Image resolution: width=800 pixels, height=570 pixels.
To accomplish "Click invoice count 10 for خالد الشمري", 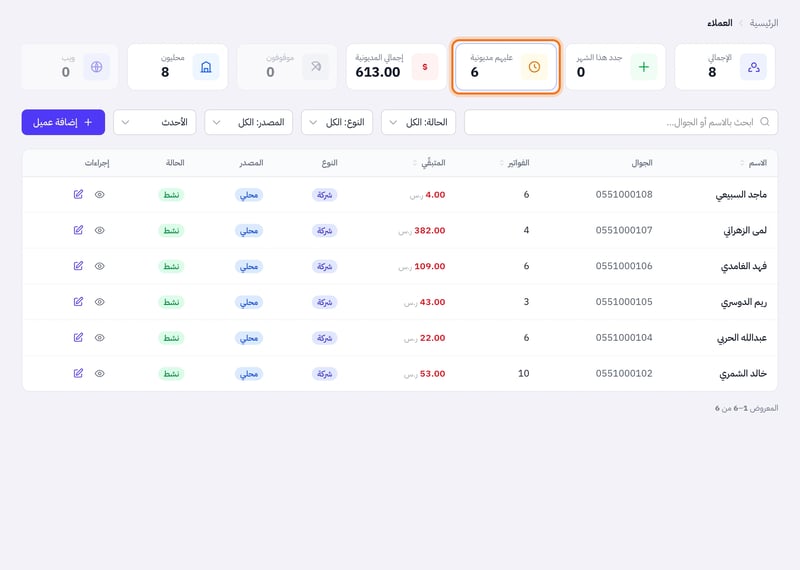I will coord(523,374).
